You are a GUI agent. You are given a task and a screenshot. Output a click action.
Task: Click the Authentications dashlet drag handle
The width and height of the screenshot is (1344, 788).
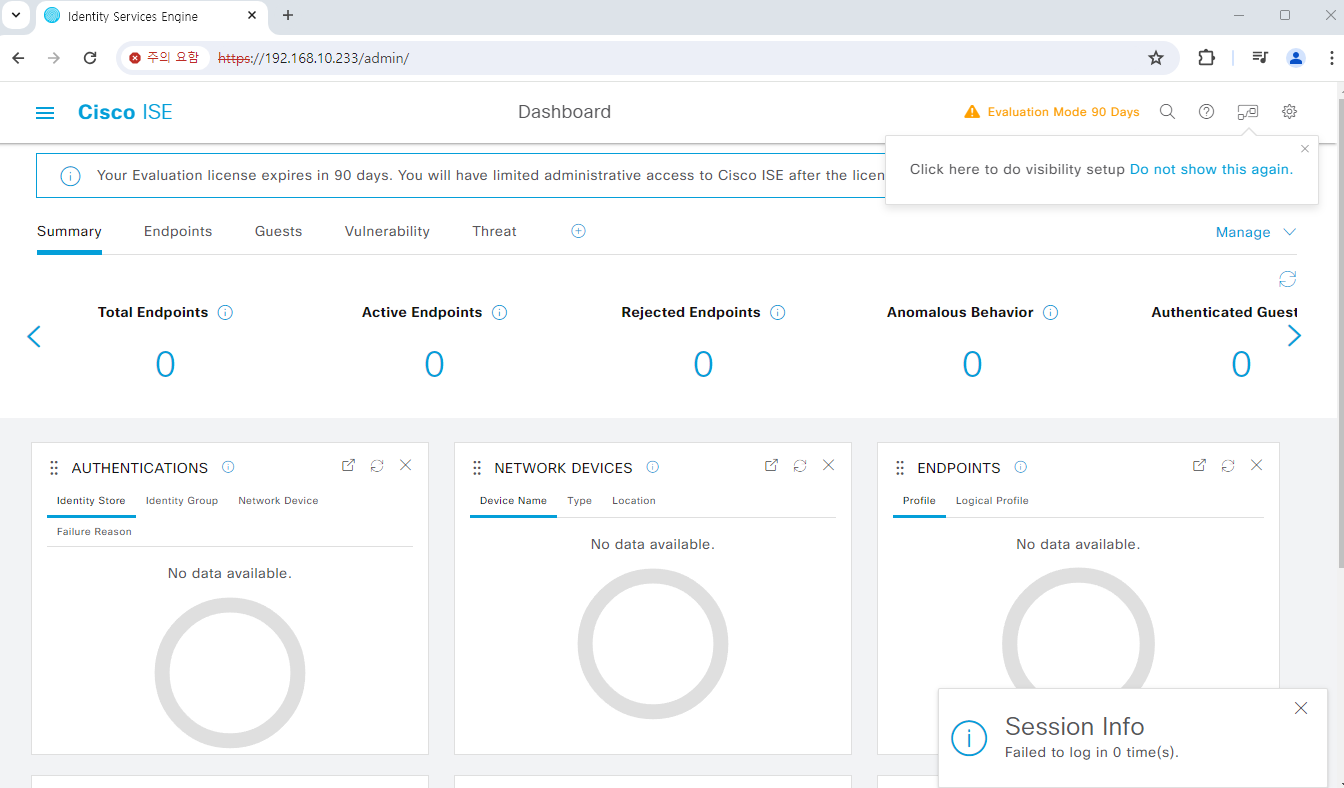click(x=54, y=468)
